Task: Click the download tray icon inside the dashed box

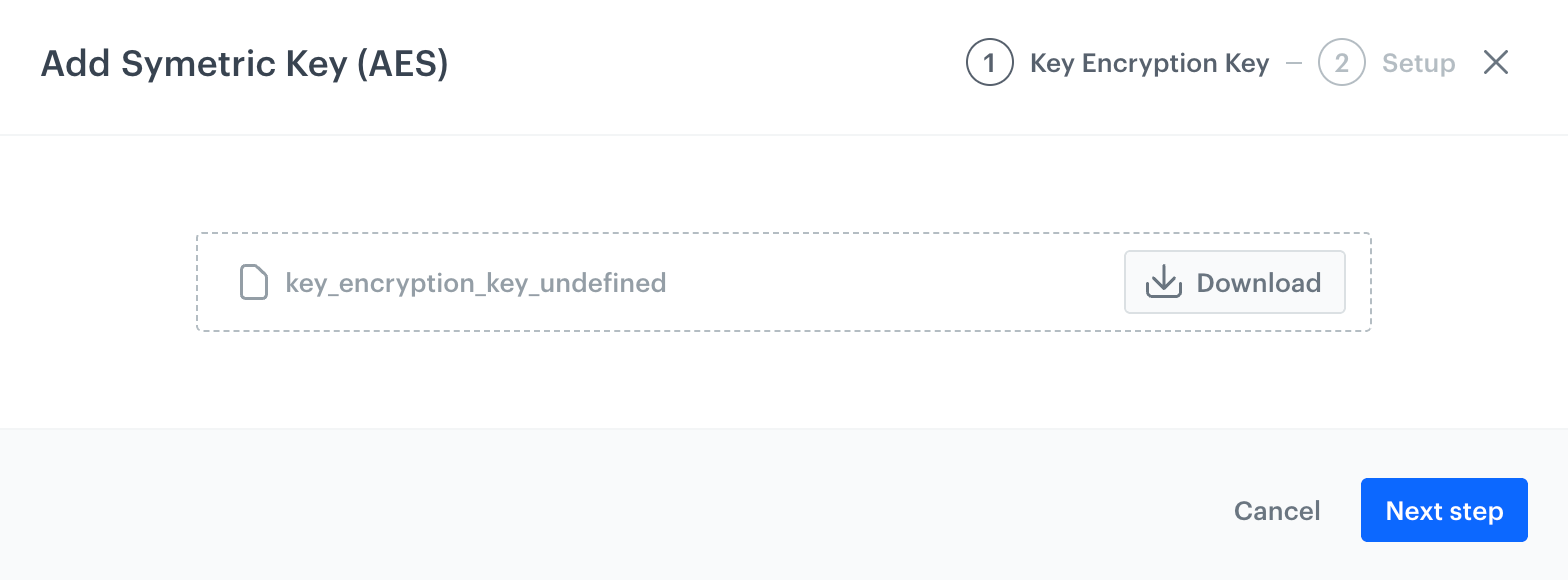Action: [1162, 282]
